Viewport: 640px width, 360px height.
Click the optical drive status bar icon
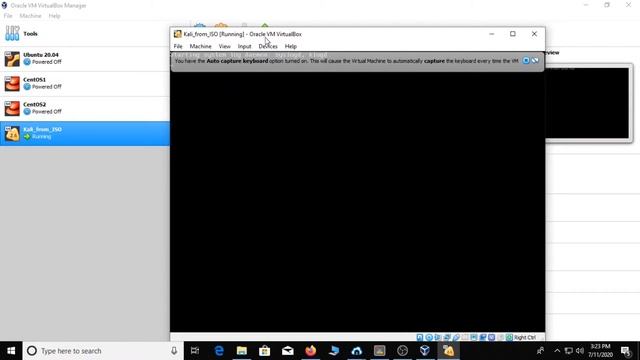point(429,337)
